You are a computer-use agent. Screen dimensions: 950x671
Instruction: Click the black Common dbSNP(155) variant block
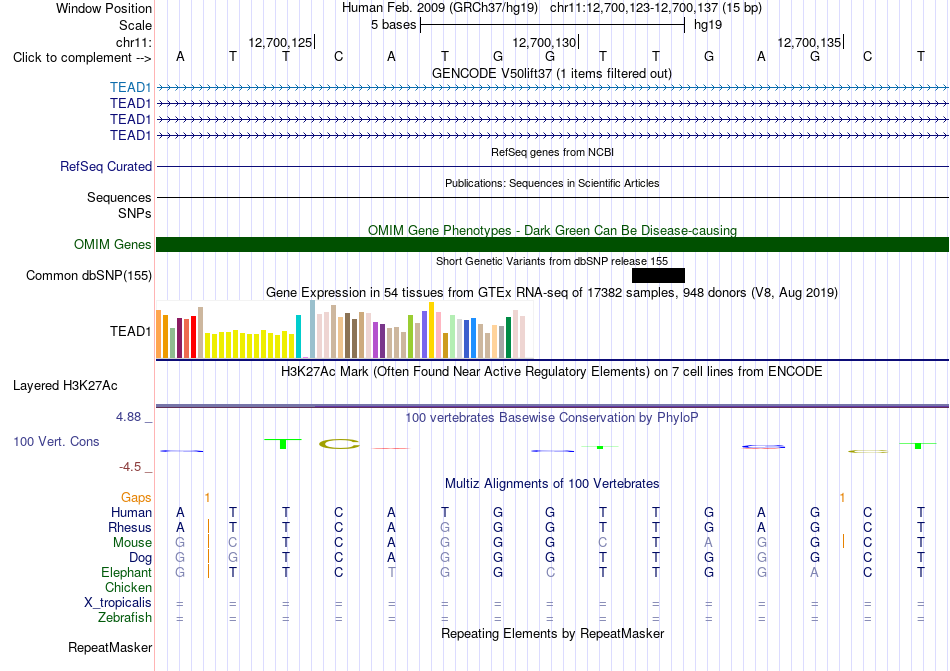[x=658, y=276]
